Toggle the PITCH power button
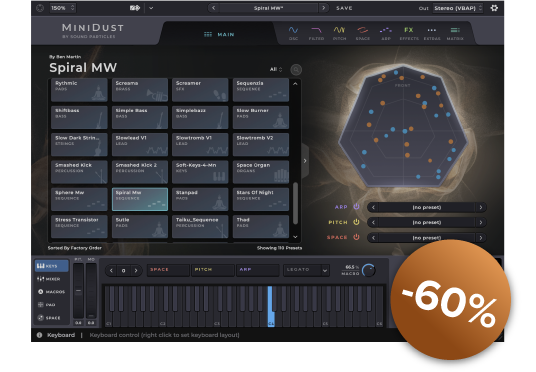536x372 pixels. 356,222
